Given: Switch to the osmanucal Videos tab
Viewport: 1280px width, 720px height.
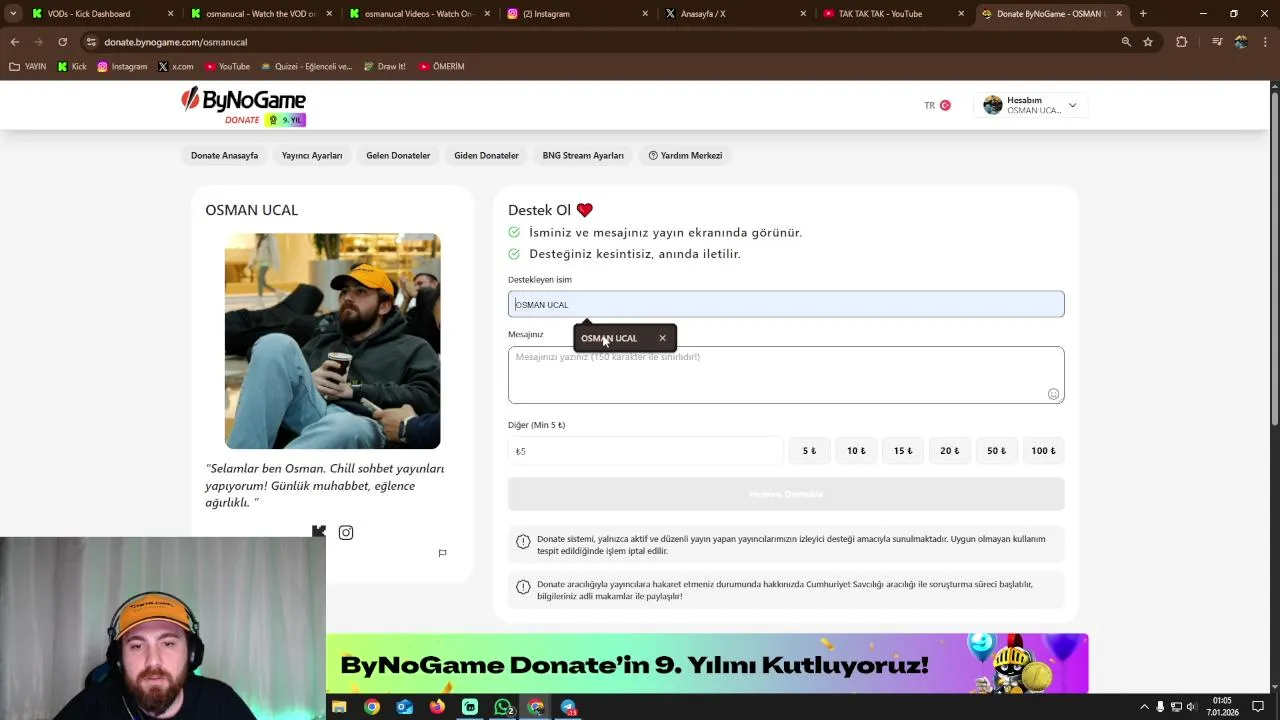Looking at the screenshot, I should pos(420,14).
